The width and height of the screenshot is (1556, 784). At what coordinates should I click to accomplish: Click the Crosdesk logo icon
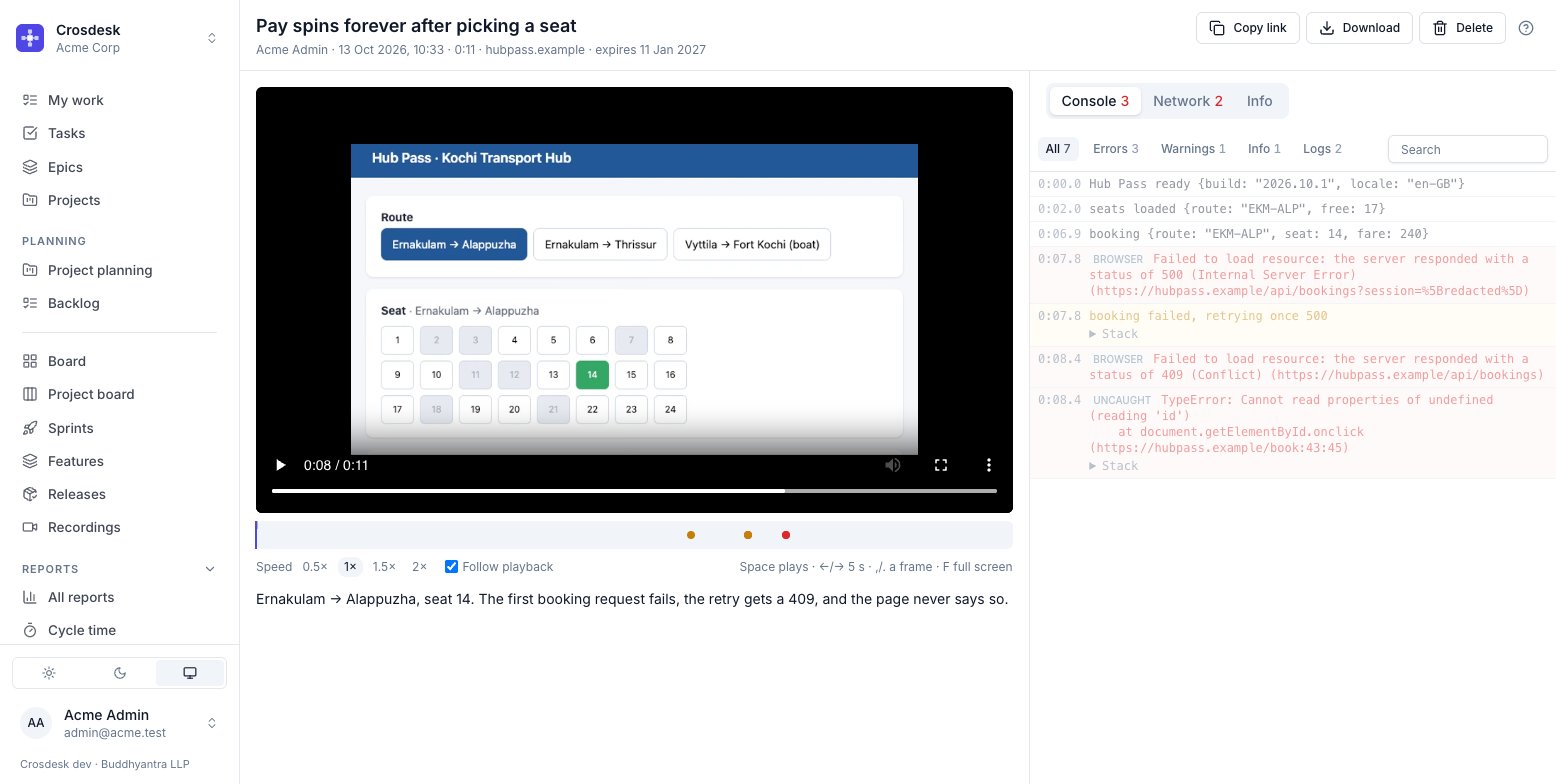30,38
